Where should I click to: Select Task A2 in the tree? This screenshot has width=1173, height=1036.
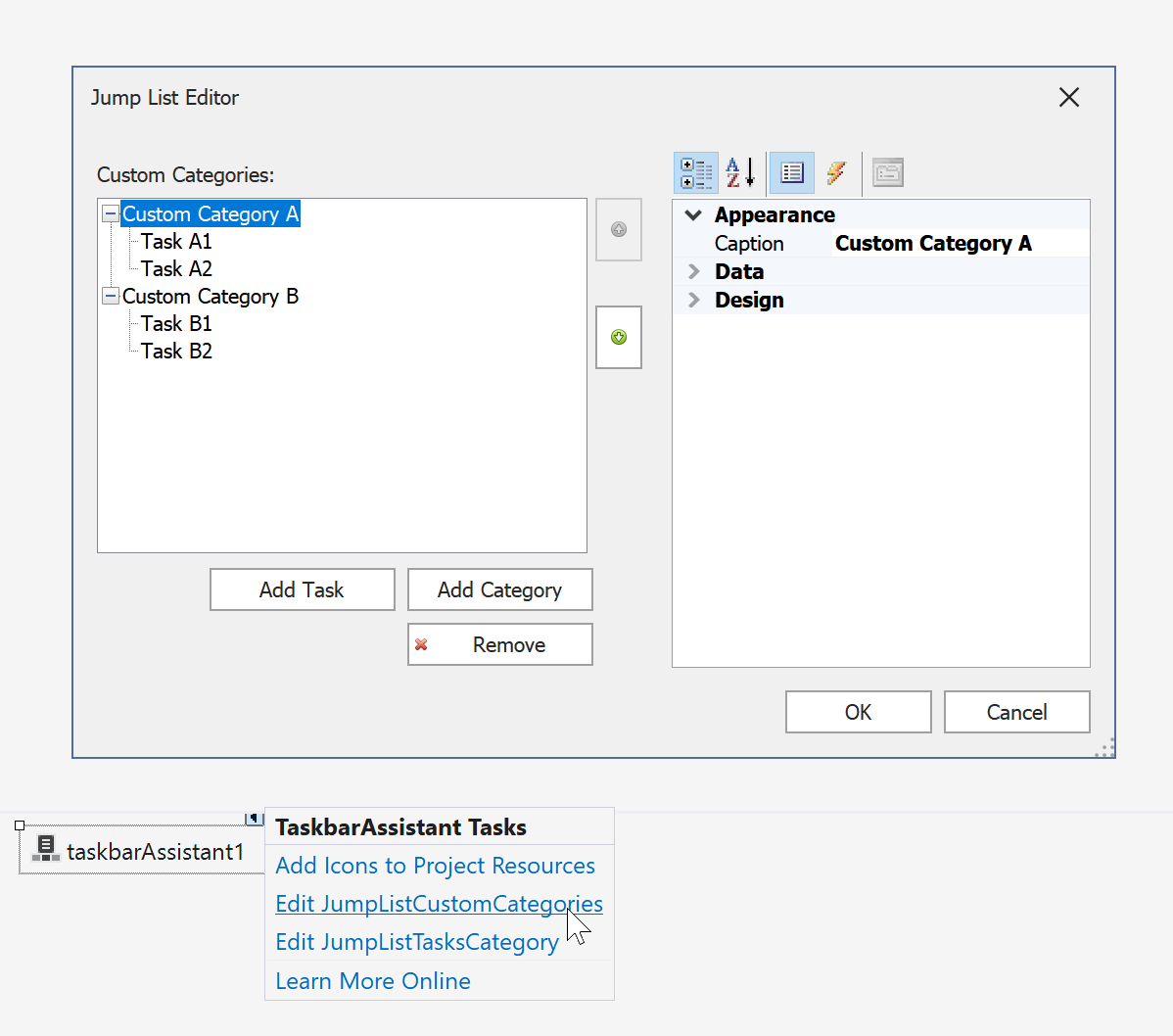[x=176, y=268]
